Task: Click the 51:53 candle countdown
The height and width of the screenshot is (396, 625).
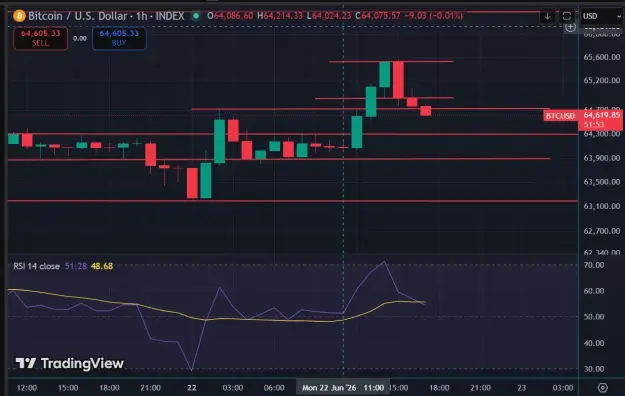Action: pyautogui.click(x=594, y=125)
